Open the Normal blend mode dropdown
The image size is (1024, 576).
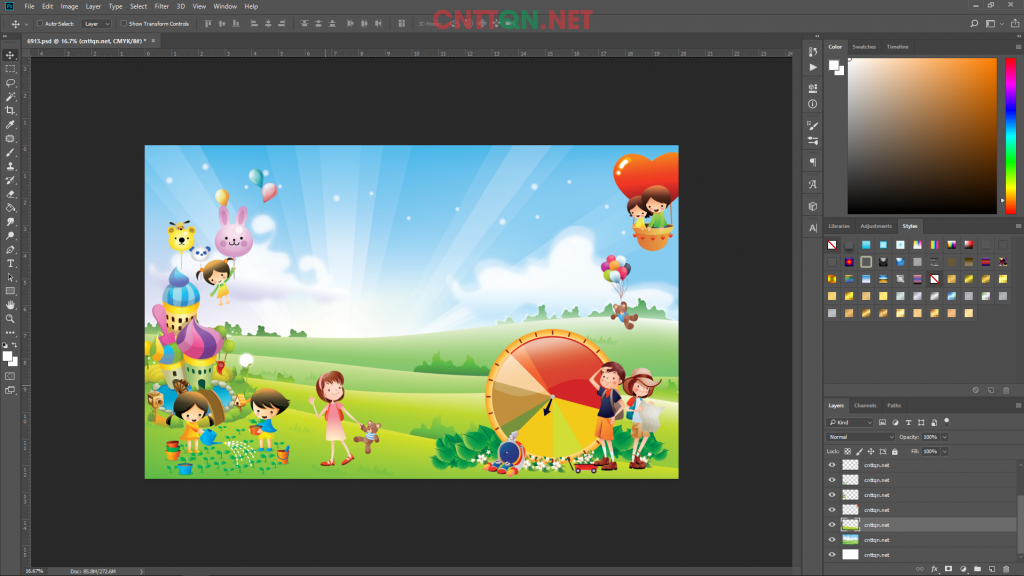click(x=861, y=437)
